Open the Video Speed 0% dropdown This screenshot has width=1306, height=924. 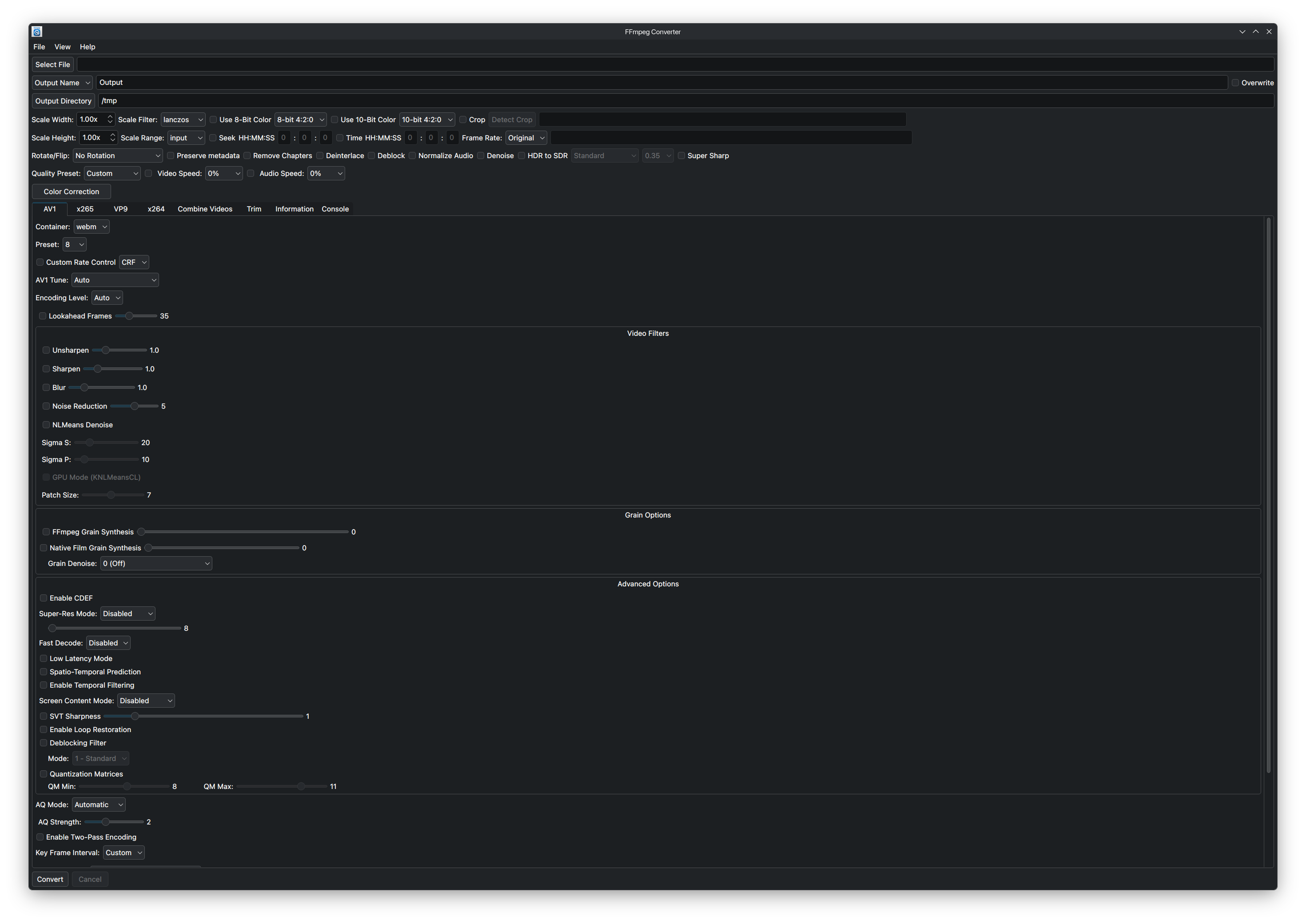tap(224, 174)
